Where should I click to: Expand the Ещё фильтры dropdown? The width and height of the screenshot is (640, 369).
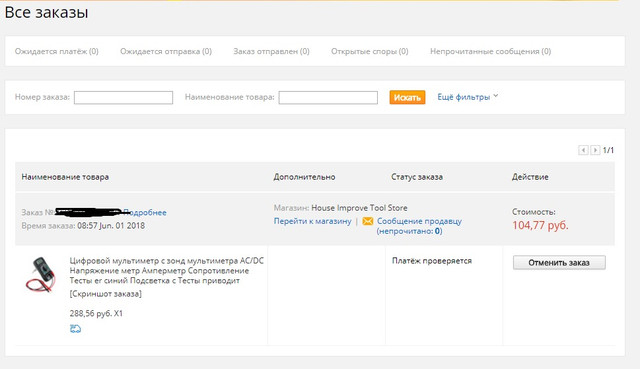coord(468,97)
